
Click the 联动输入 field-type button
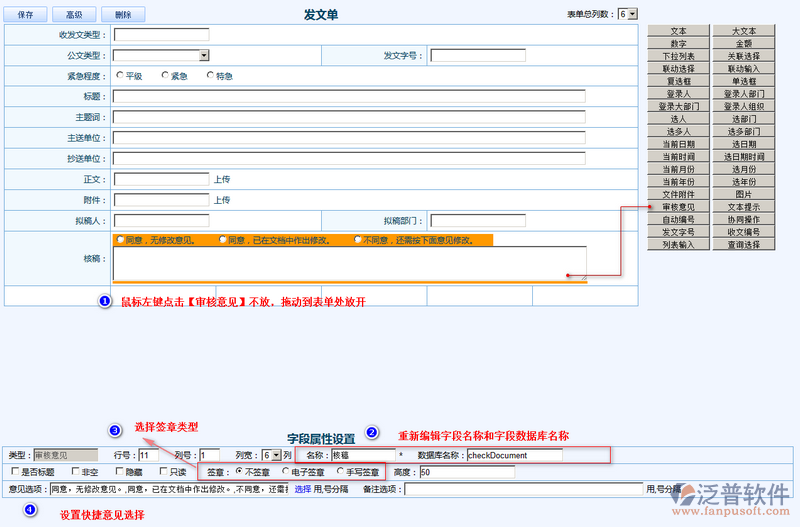[744, 68]
